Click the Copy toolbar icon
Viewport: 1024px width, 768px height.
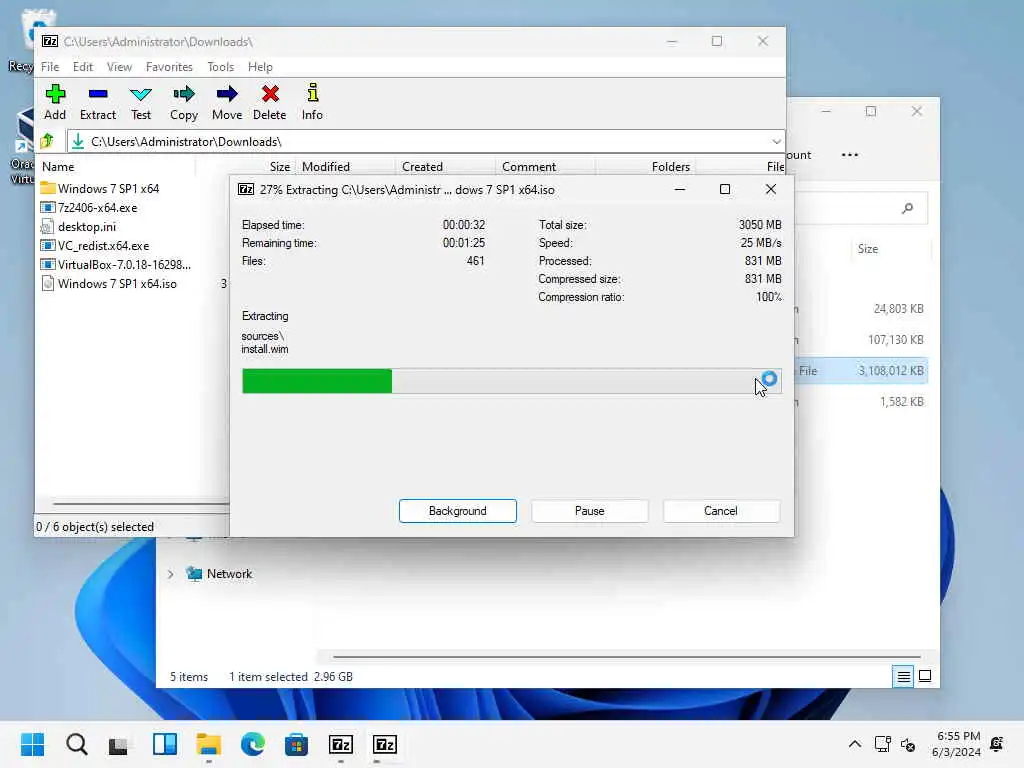(x=184, y=102)
